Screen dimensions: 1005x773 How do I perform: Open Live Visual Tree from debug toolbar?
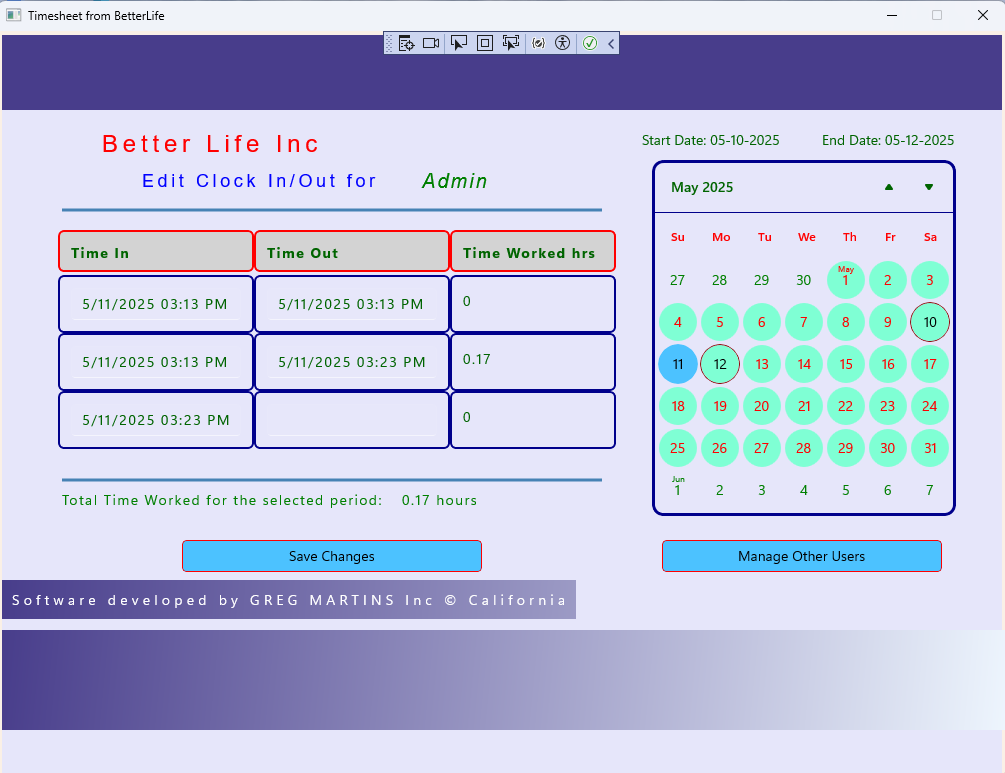[x=406, y=43]
